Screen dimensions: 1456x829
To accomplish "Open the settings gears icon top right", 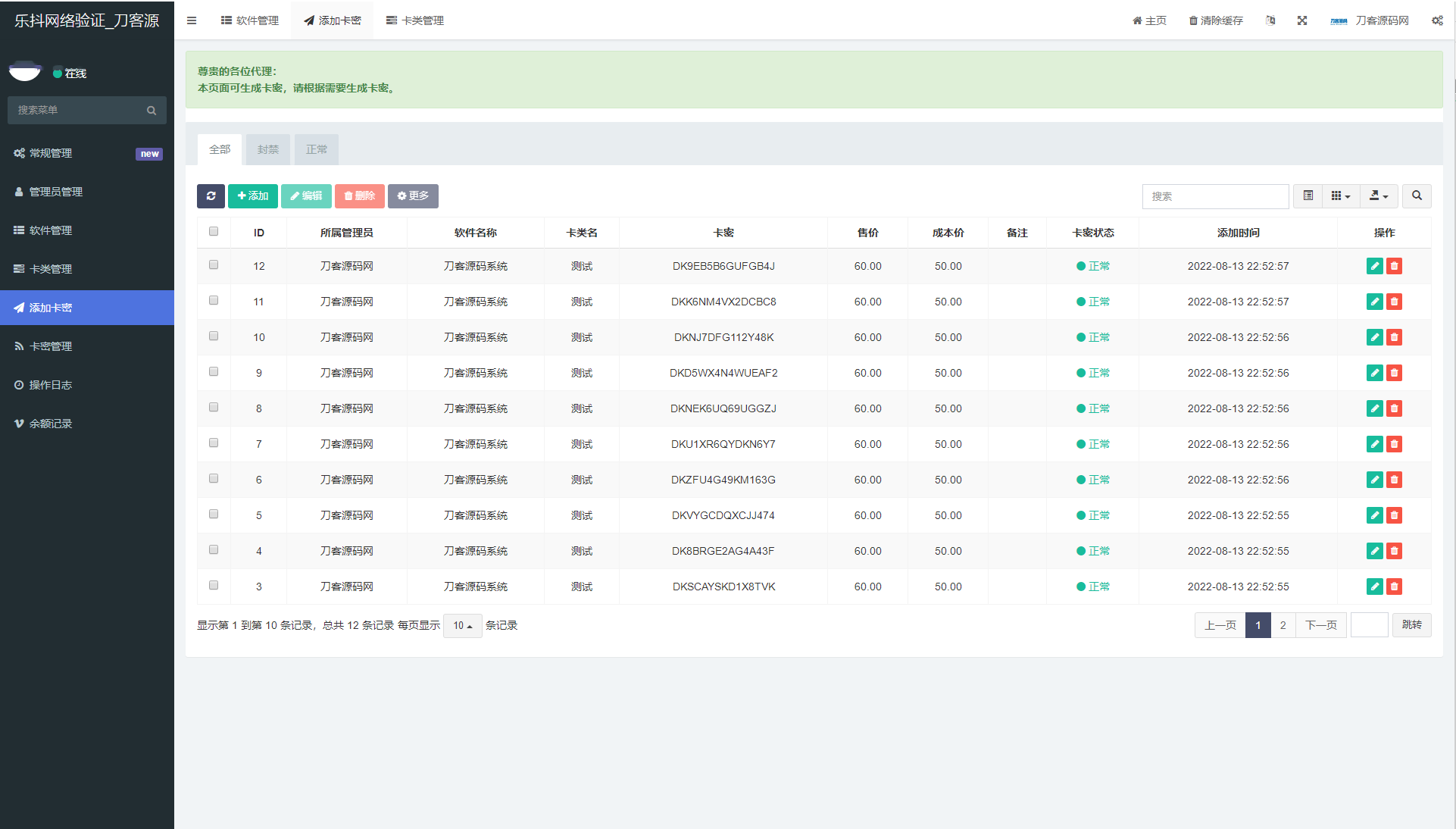I will tap(1436, 20).
